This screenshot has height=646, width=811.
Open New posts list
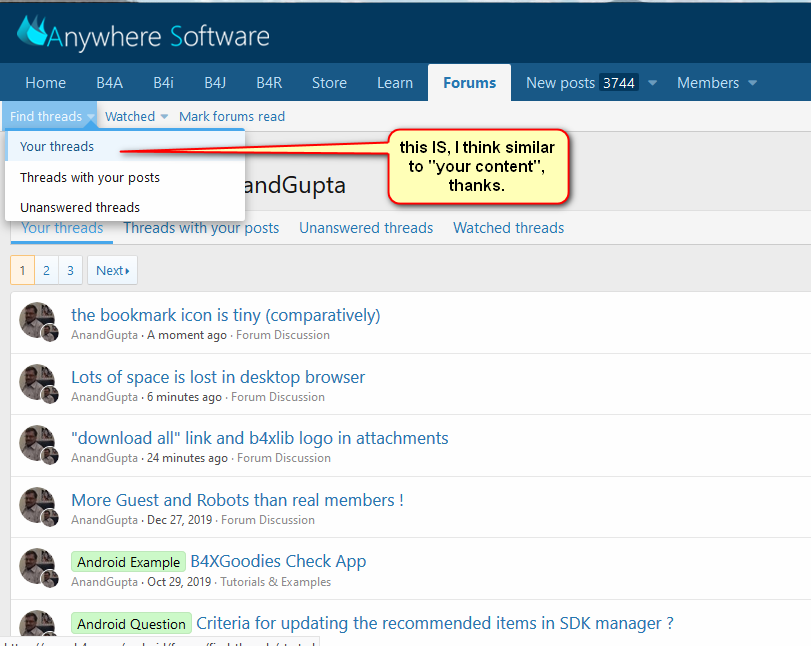pyautogui.click(x=560, y=83)
